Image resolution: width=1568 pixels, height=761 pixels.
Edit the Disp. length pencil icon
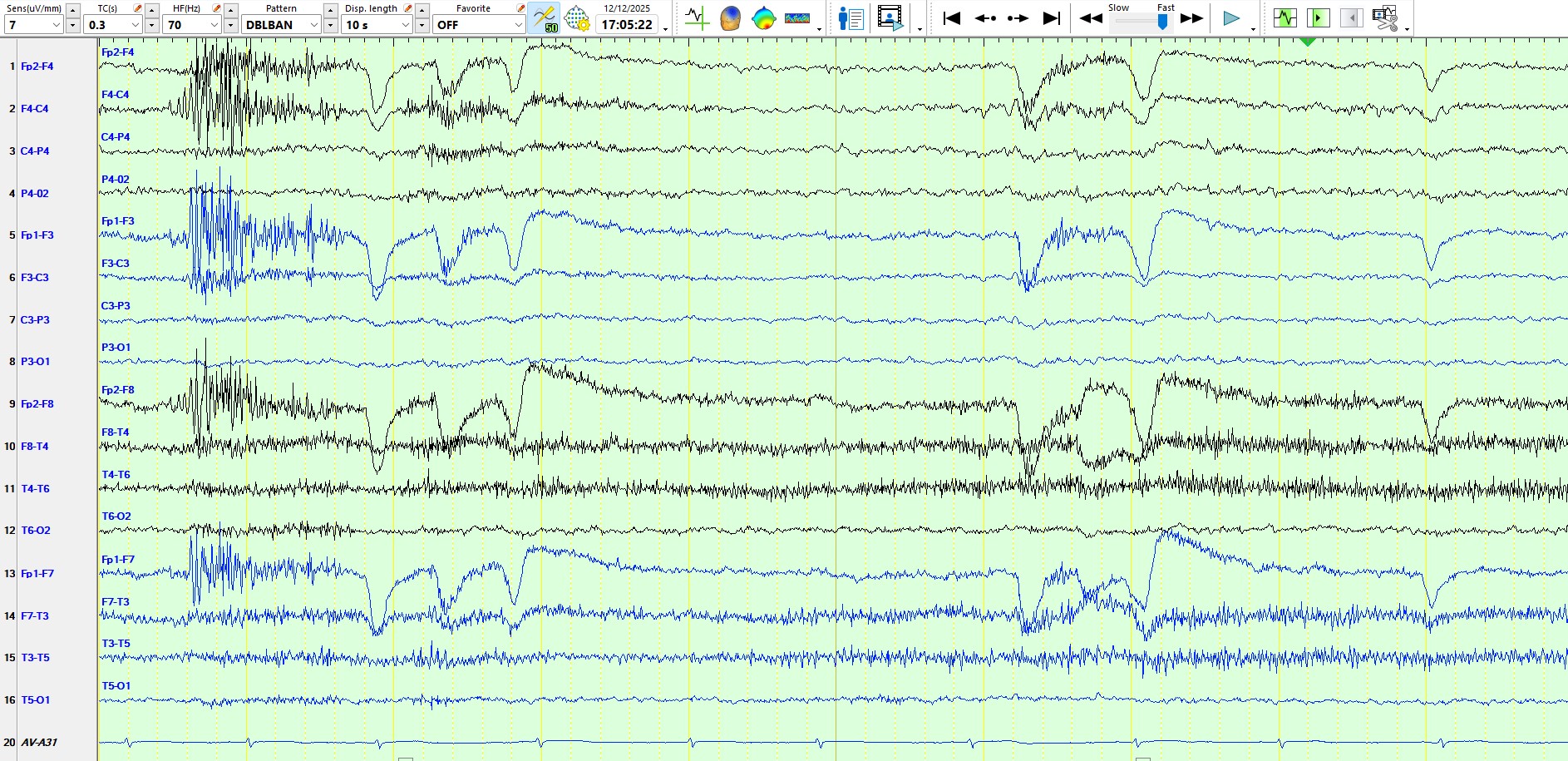coord(408,8)
